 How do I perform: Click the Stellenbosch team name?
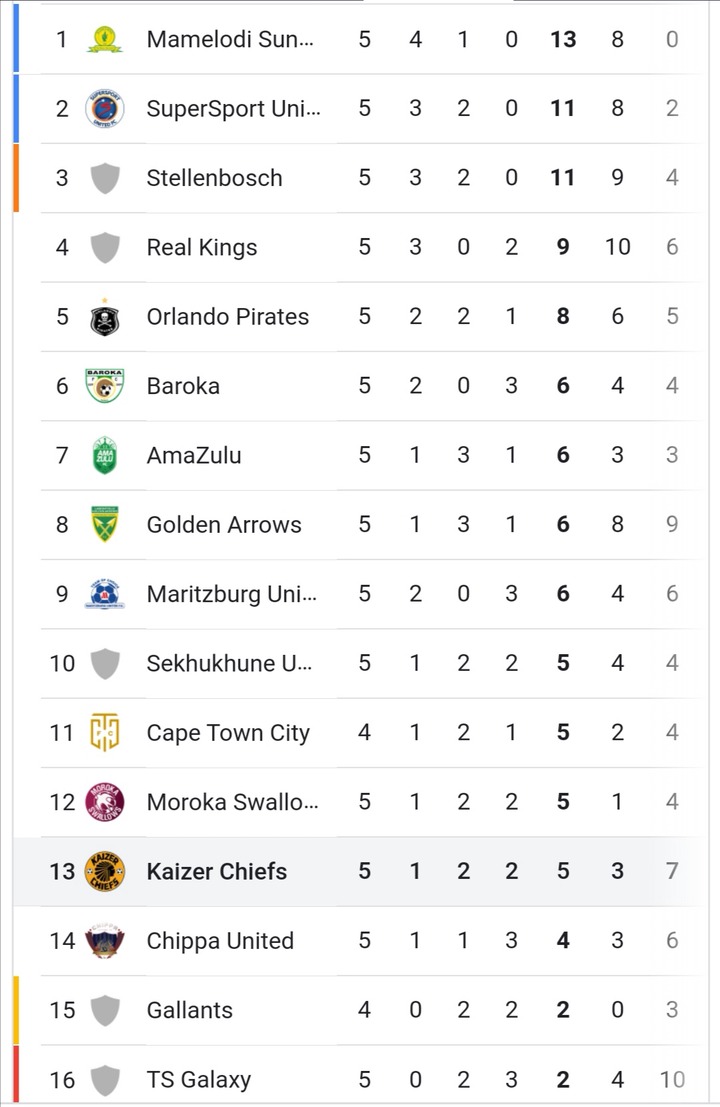pyautogui.click(x=215, y=178)
